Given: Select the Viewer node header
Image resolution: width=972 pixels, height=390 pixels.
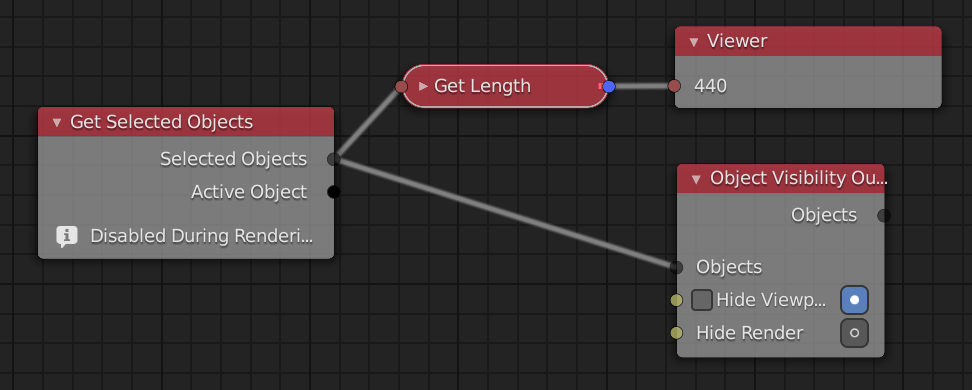Looking at the screenshot, I should tap(808, 42).
